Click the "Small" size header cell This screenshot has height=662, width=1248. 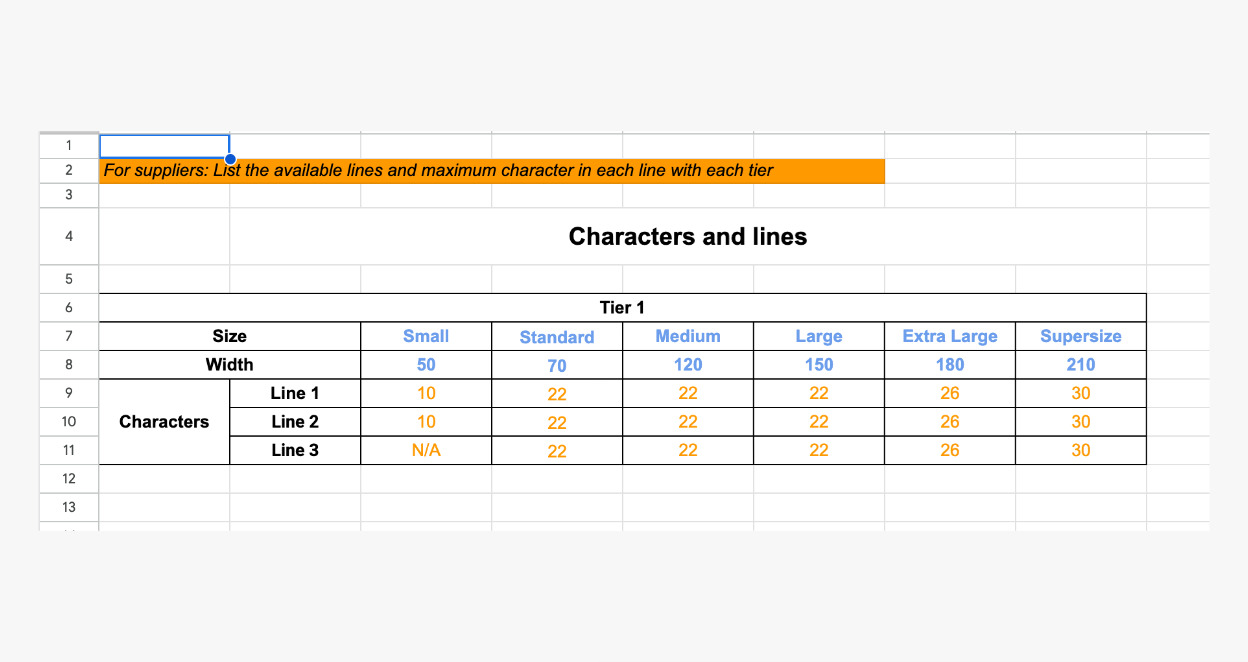coord(426,336)
